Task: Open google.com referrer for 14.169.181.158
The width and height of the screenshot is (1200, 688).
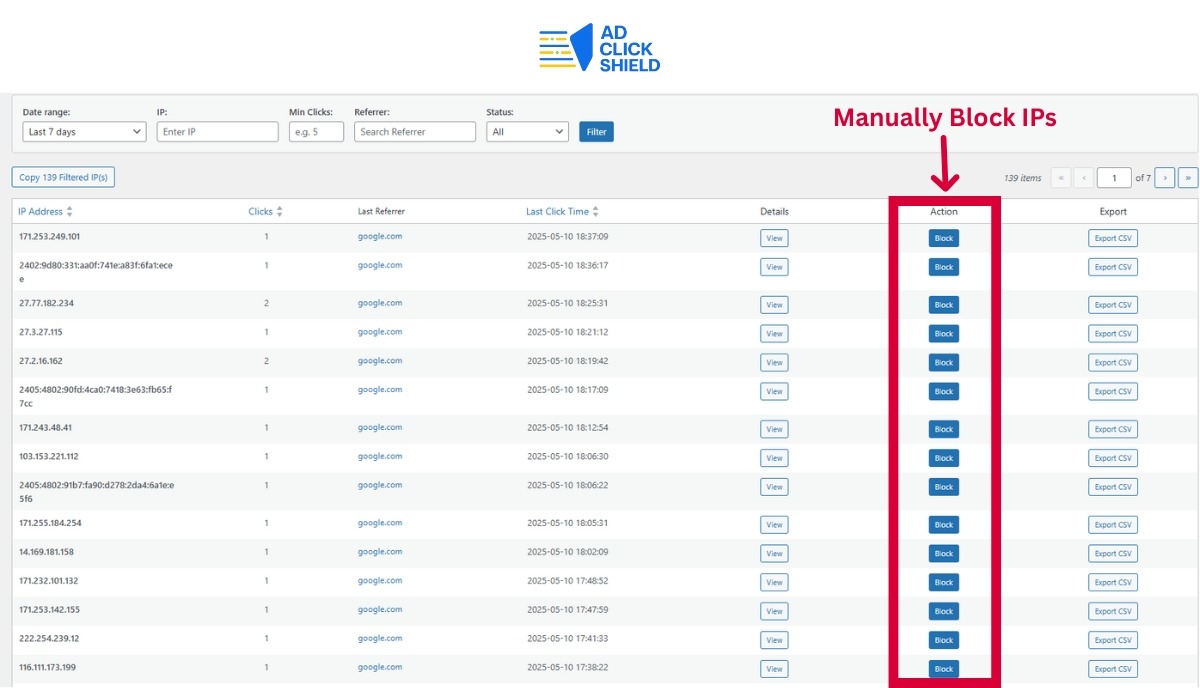Action: tap(380, 552)
